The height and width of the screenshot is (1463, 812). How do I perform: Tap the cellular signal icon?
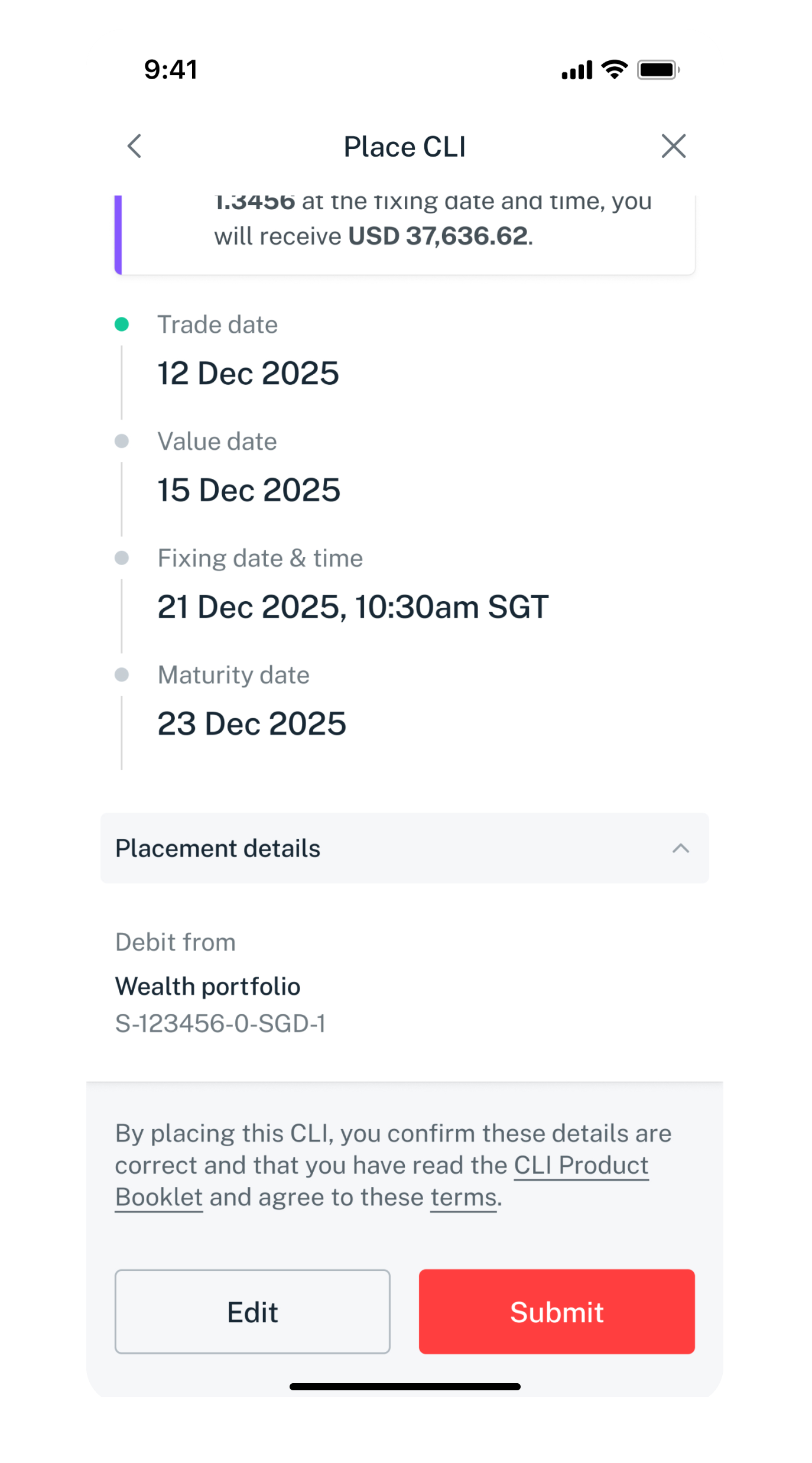577,71
